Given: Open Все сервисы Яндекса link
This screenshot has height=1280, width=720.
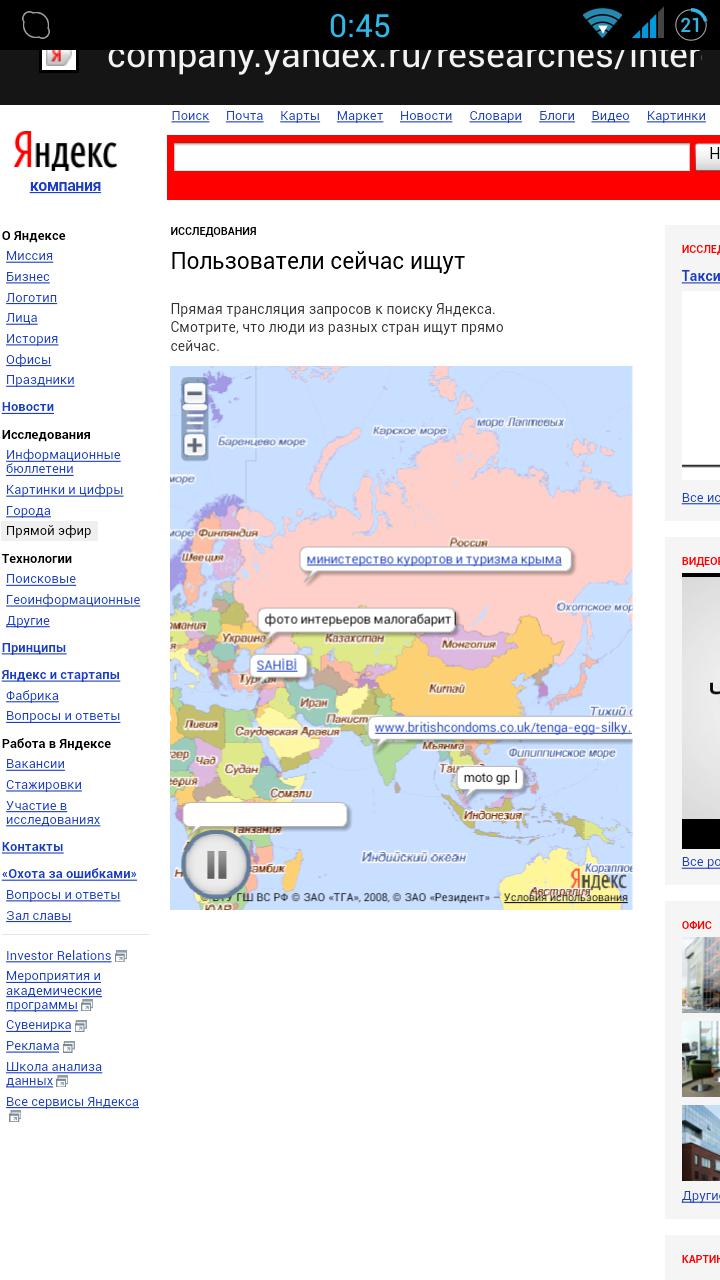Looking at the screenshot, I should [x=72, y=1102].
